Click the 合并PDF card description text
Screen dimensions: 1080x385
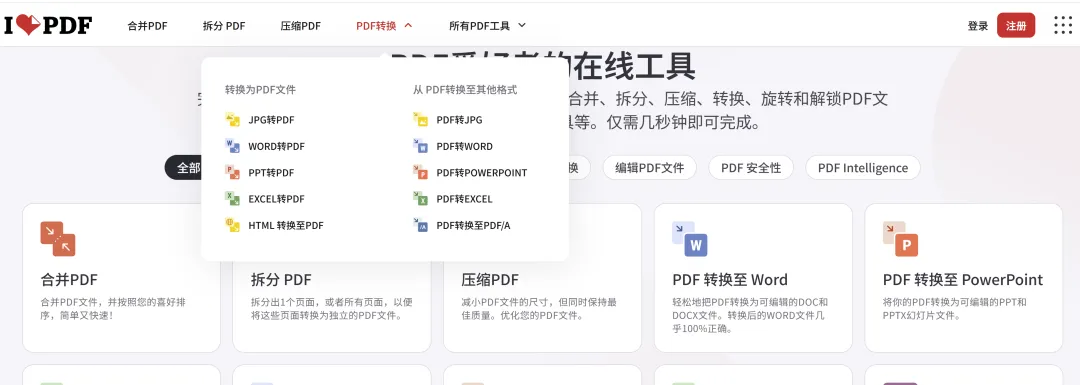pyautogui.click(x=113, y=309)
